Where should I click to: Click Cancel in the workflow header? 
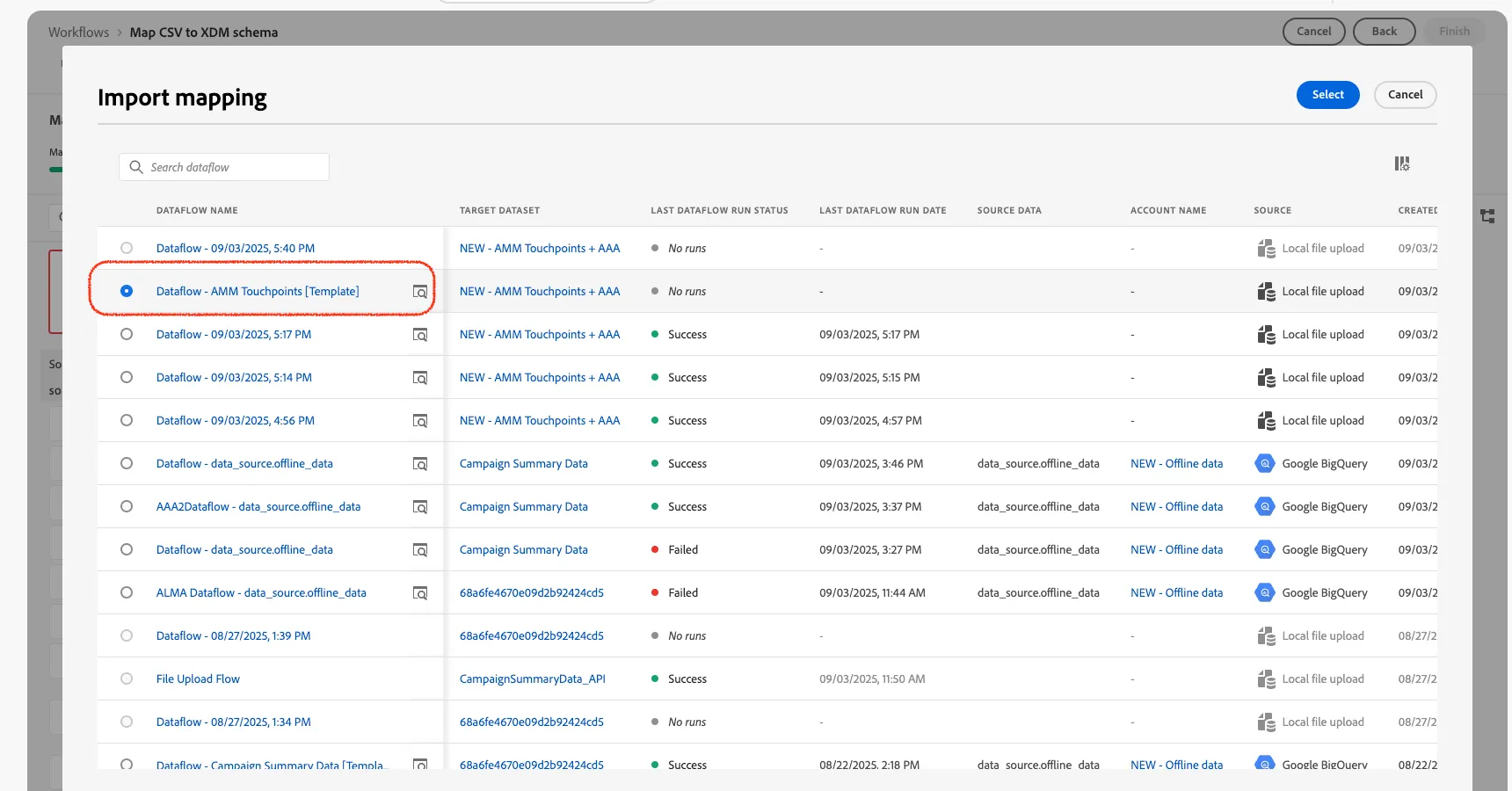click(1313, 32)
